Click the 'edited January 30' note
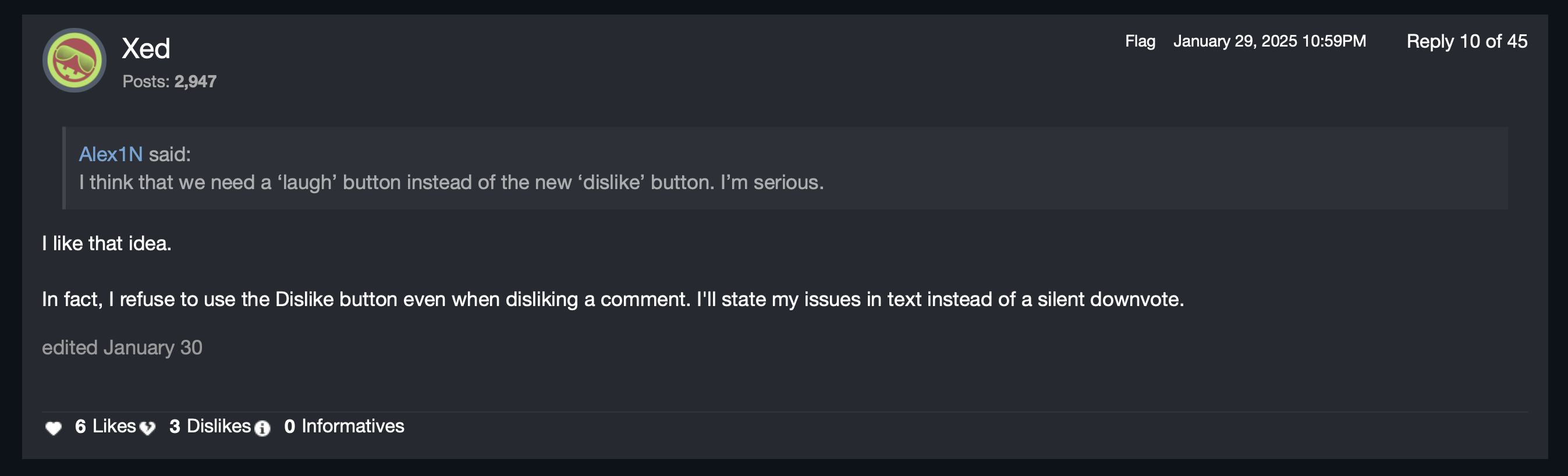1568x476 pixels. click(122, 347)
